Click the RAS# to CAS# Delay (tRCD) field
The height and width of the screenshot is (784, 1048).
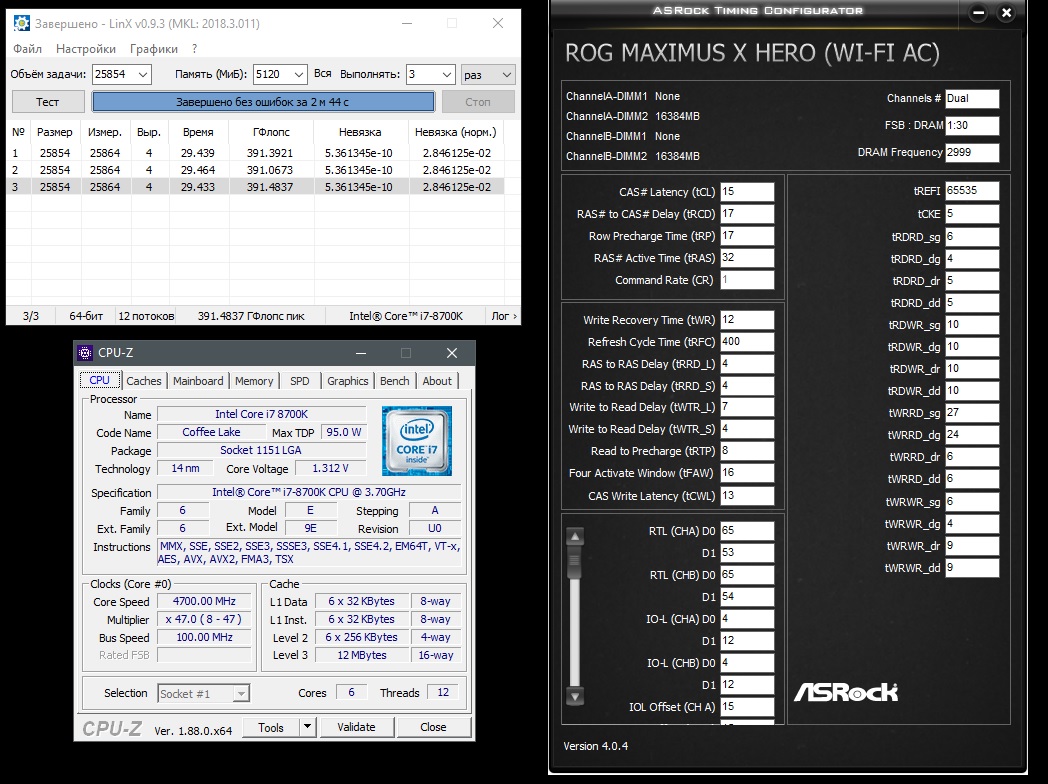click(747, 214)
